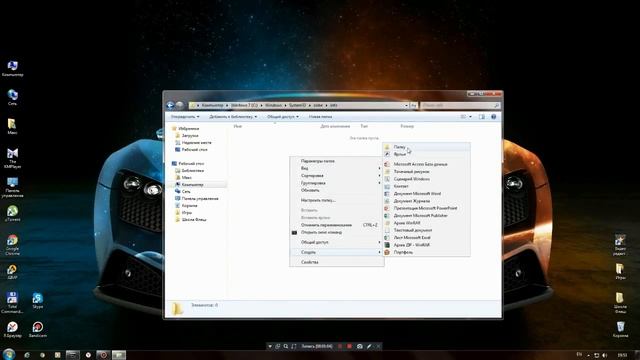Choose Открыть окно команд menu entry
Screen dimensions: 640x360
point(336,232)
